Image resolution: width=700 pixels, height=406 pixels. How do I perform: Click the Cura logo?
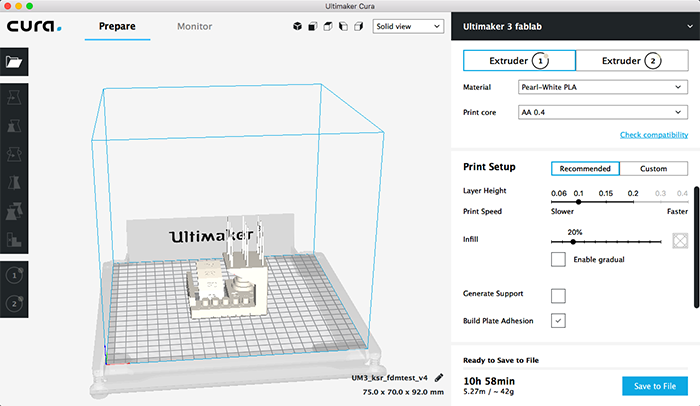[x=34, y=26]
